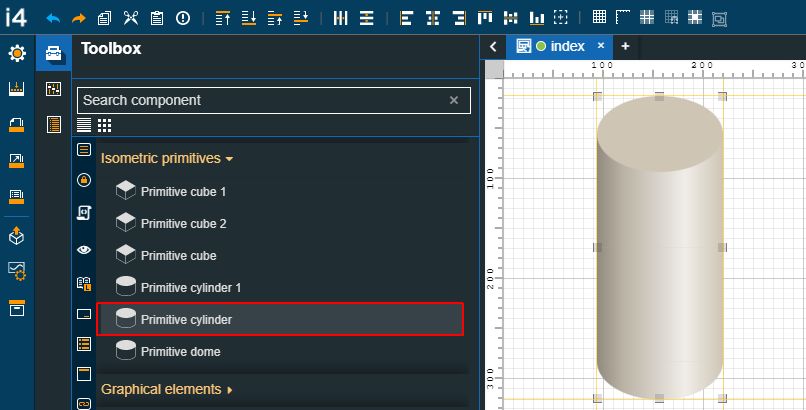This screenshot has height=410, width=806.
Task: Click Bring forward one step icon
Action: 275,18
